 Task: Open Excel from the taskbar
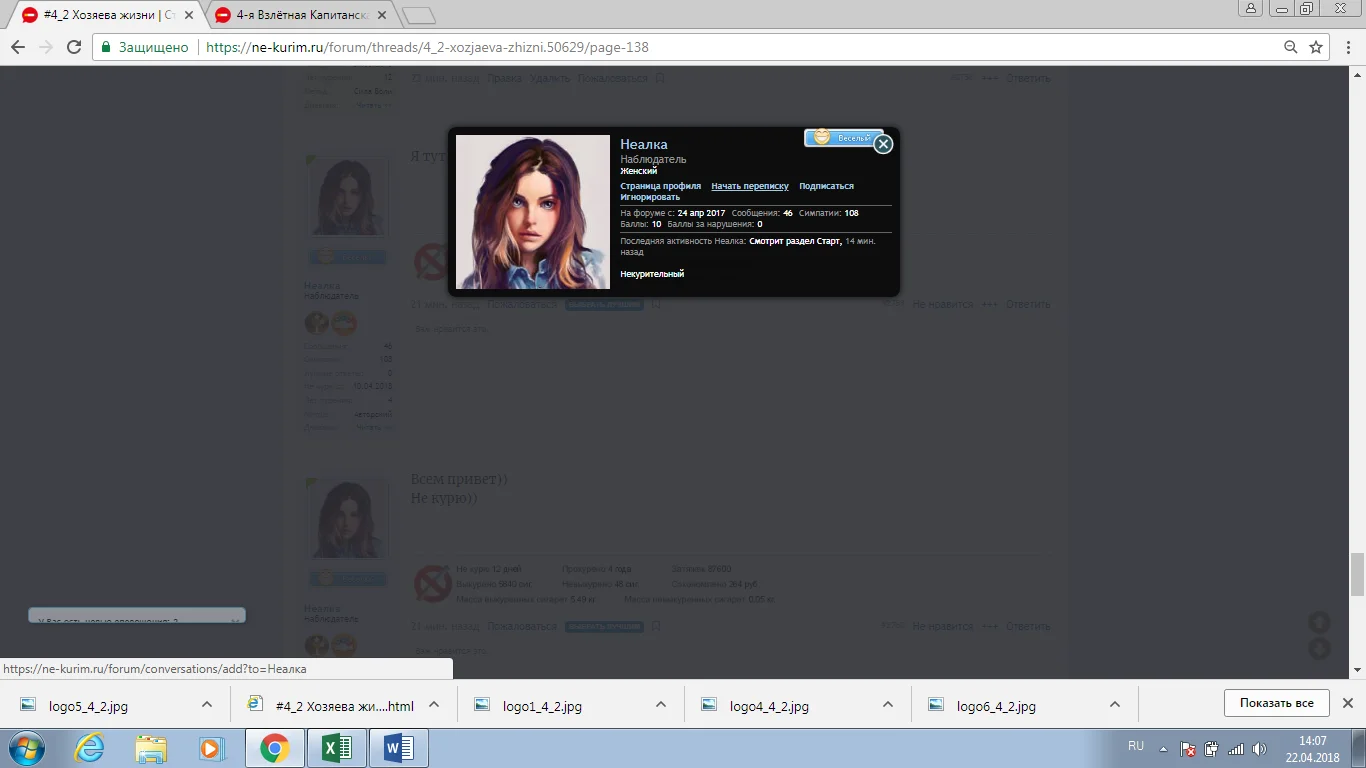click(336, 748)
